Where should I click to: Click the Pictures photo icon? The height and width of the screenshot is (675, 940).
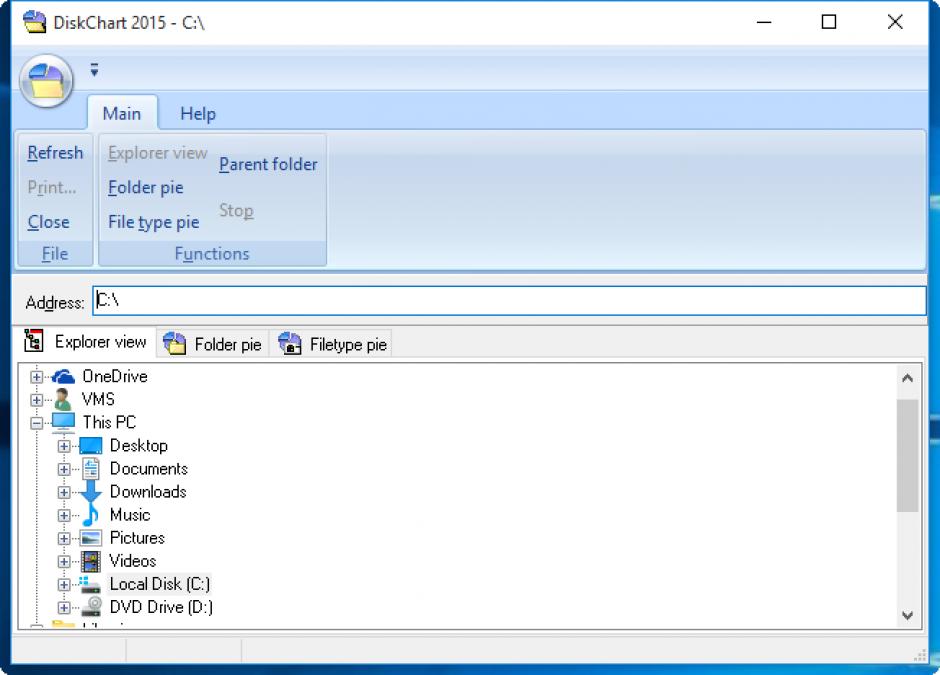click(x=91, y=538)
